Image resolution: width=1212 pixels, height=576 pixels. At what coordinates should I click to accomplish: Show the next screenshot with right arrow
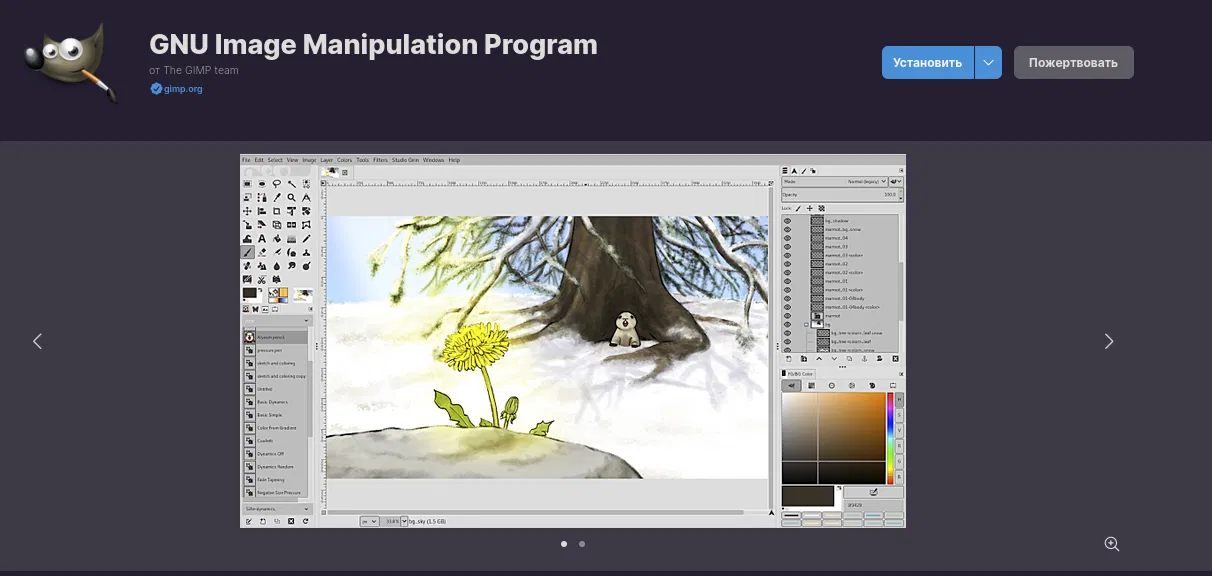(1108, 341)
